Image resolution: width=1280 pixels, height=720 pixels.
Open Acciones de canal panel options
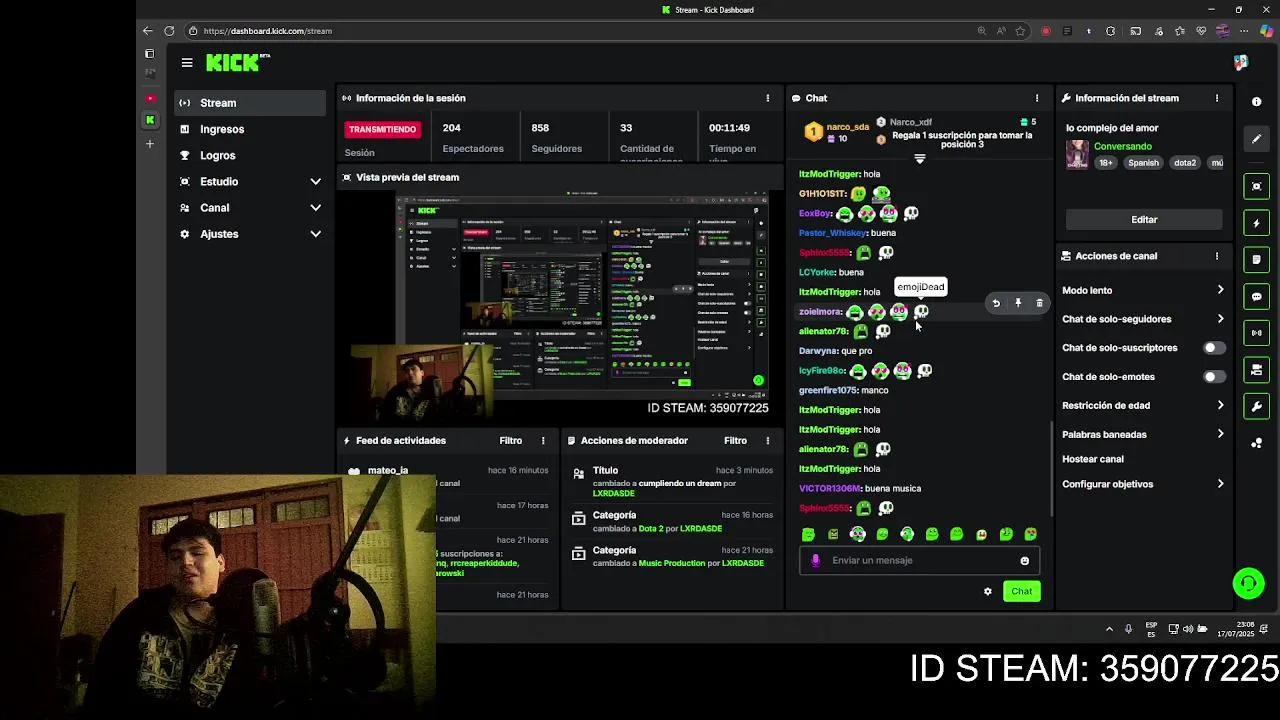tap(1217, 256)
